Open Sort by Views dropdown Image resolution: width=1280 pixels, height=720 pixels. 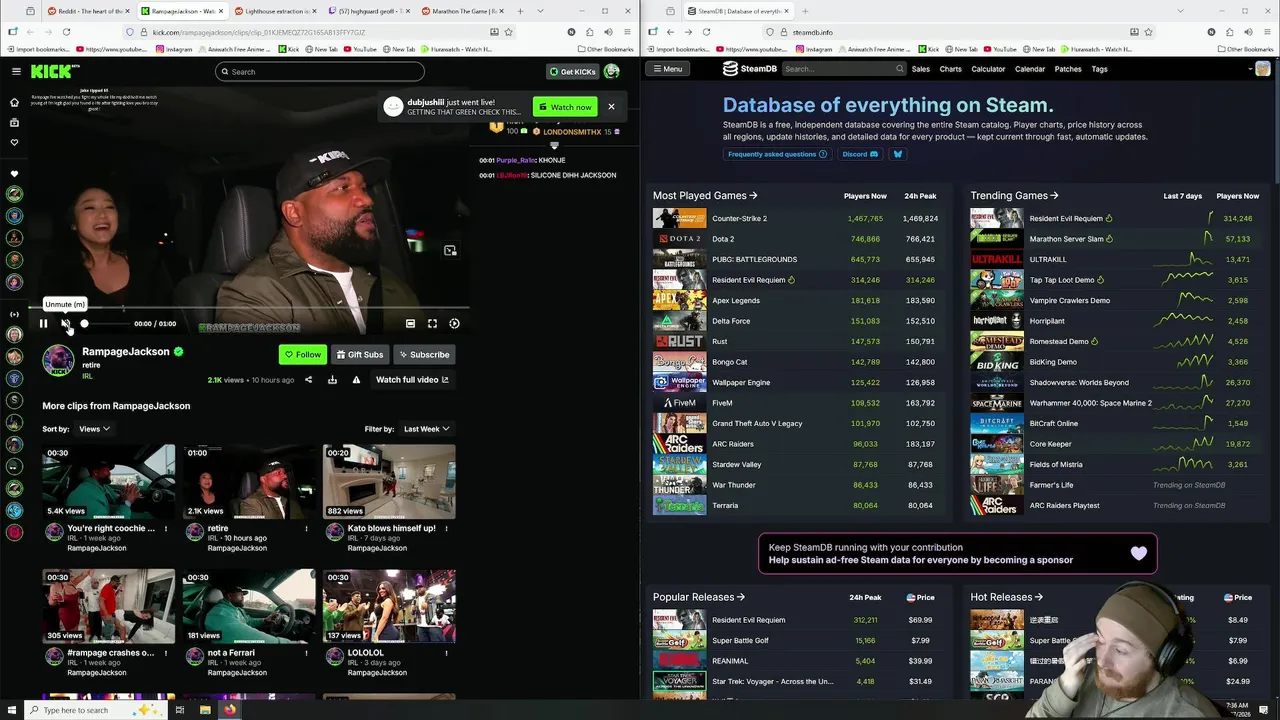(x=94, y=429)
